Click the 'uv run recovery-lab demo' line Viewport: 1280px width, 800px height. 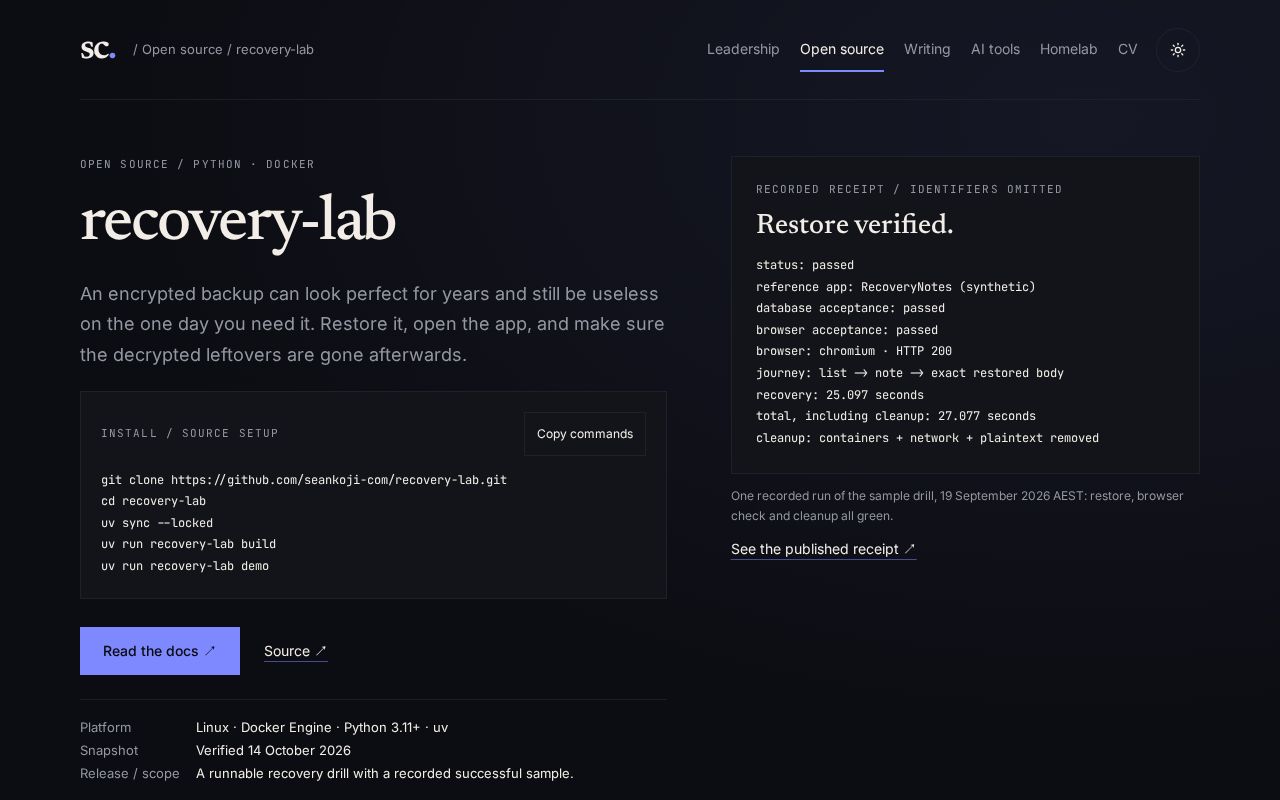185,566
